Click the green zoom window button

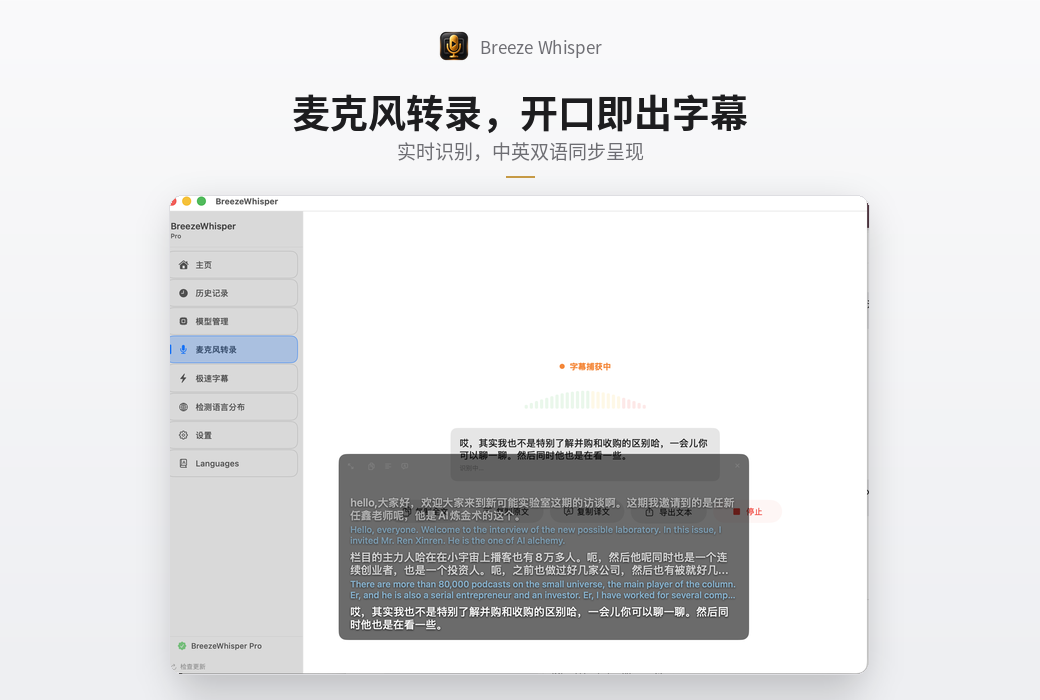point(201,201)
